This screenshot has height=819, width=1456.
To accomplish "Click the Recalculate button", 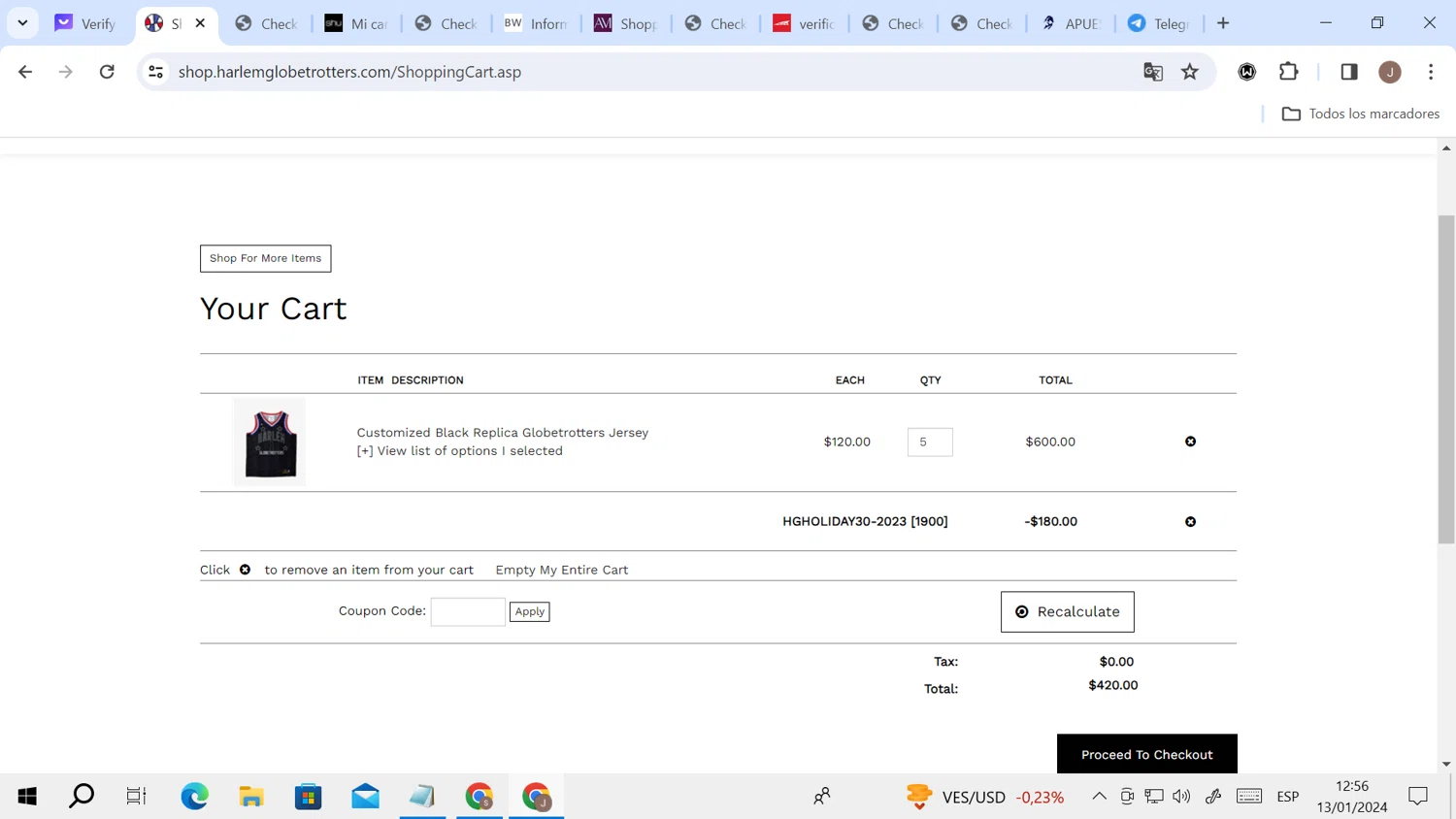I will coord(1067,612).
